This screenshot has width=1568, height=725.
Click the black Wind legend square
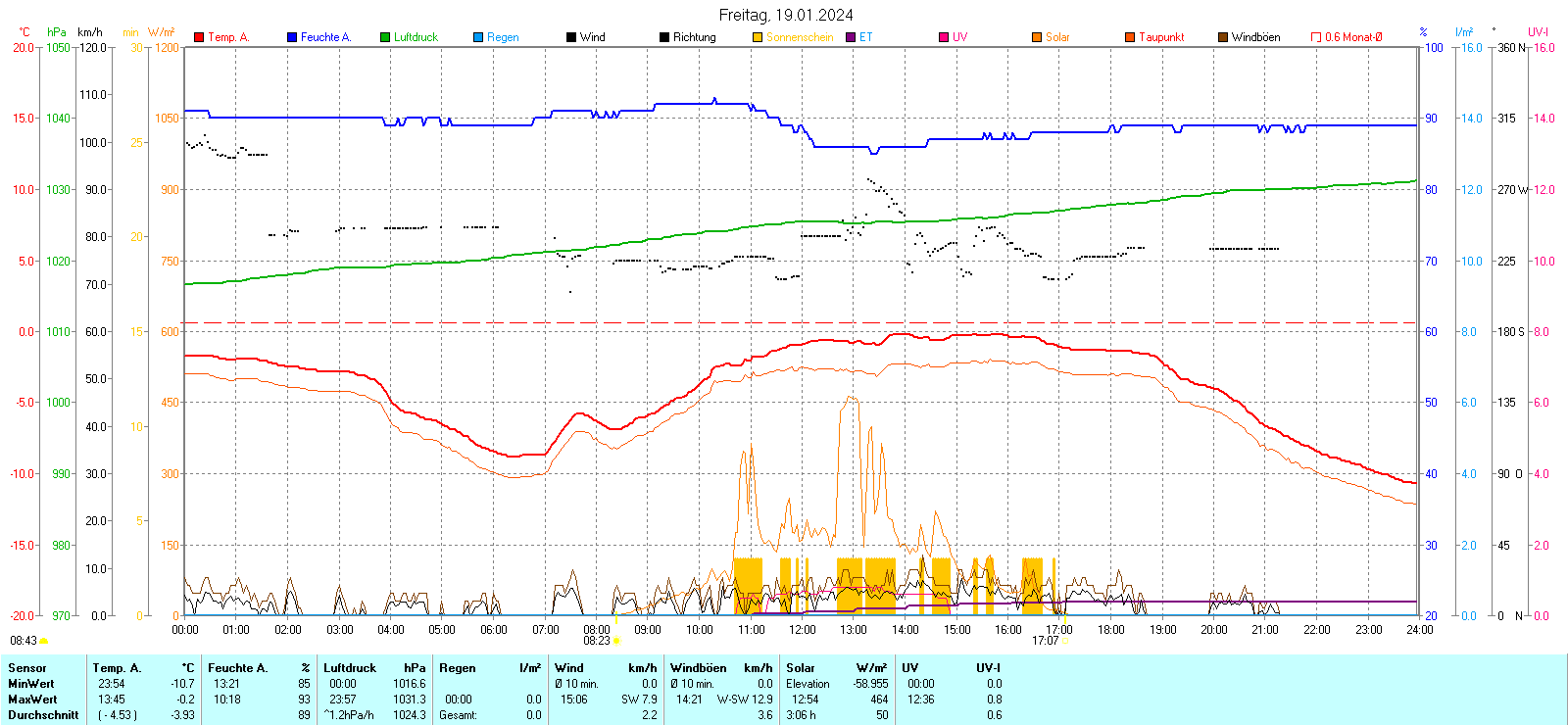[x=571, y=37]
